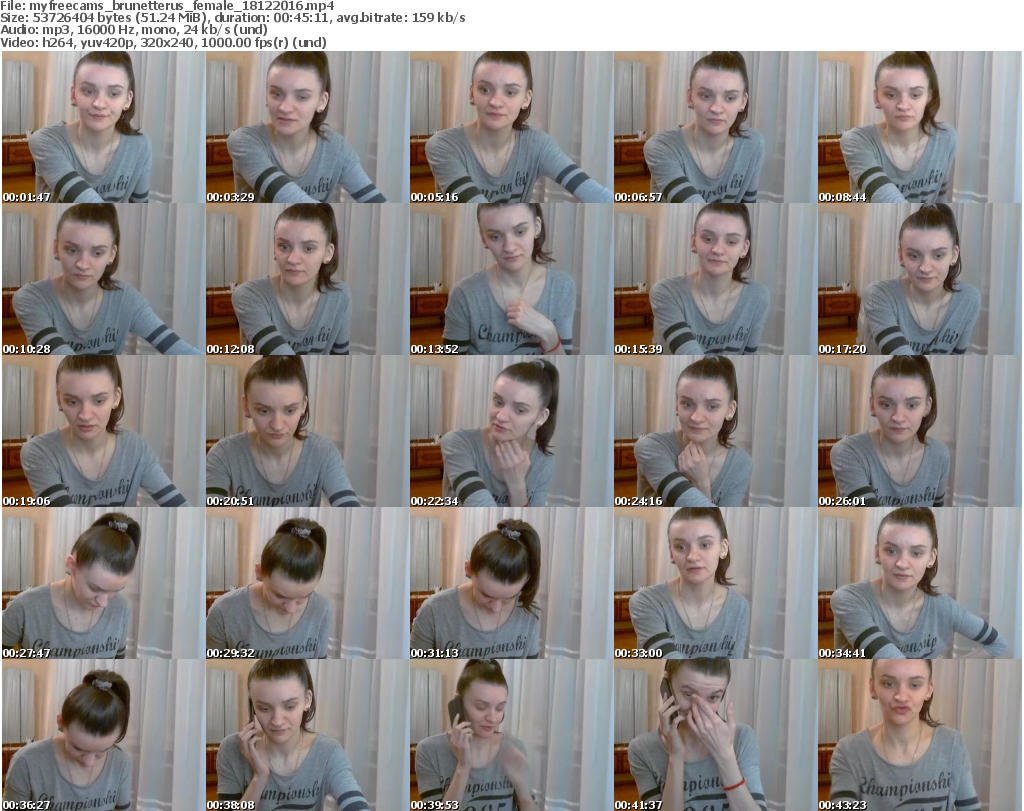Select the frame marked 00:34:41

tap(919, 583)
